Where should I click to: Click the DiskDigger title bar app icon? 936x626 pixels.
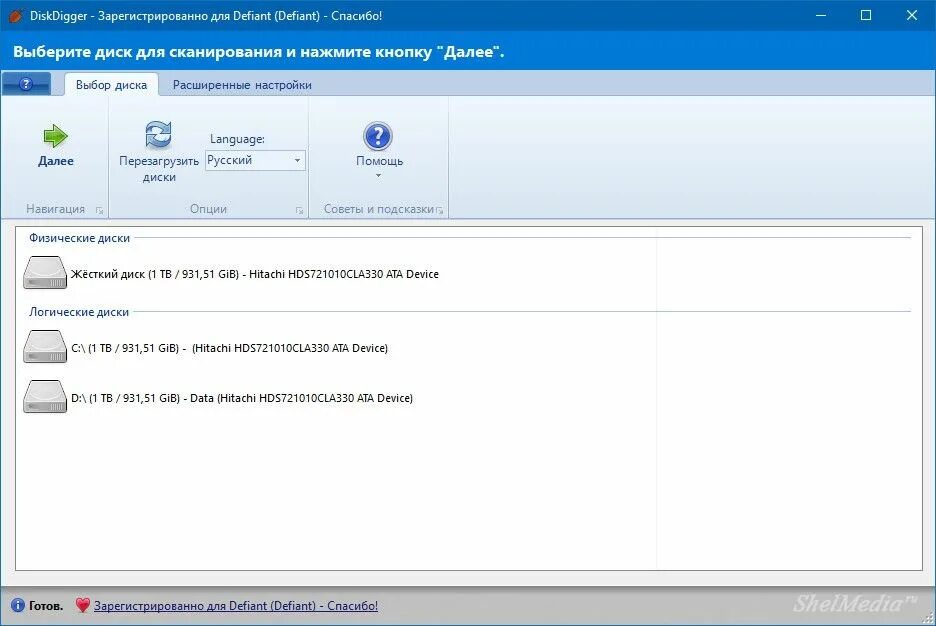point(16,16)
